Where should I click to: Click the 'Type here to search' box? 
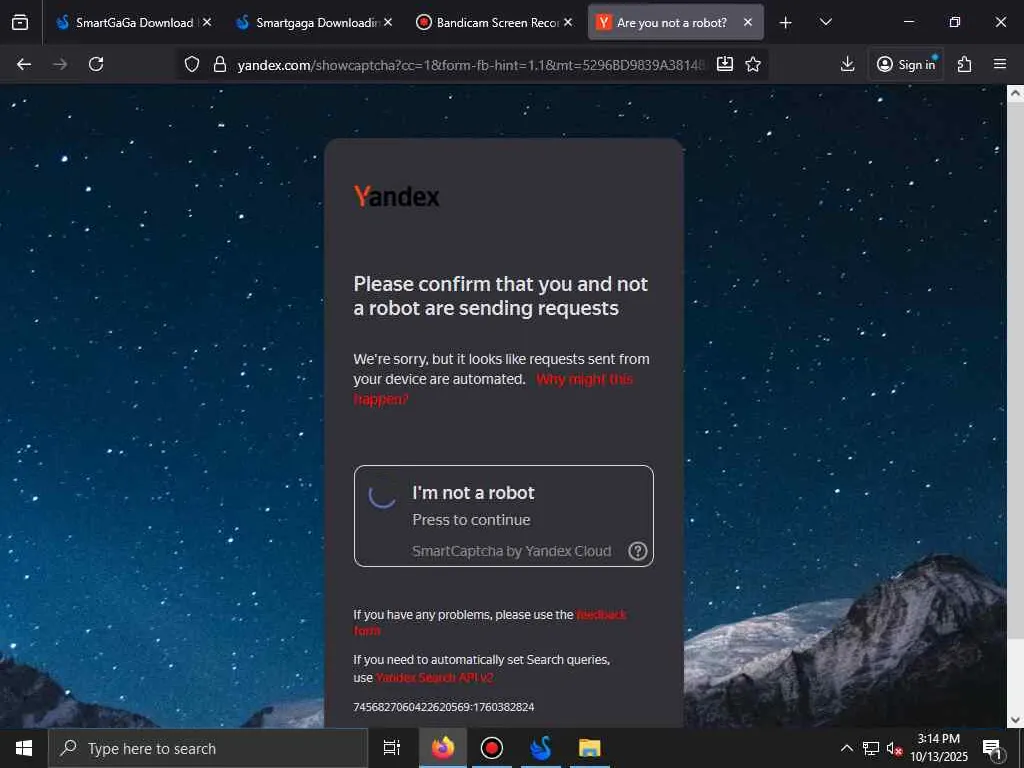pos(208,748)
